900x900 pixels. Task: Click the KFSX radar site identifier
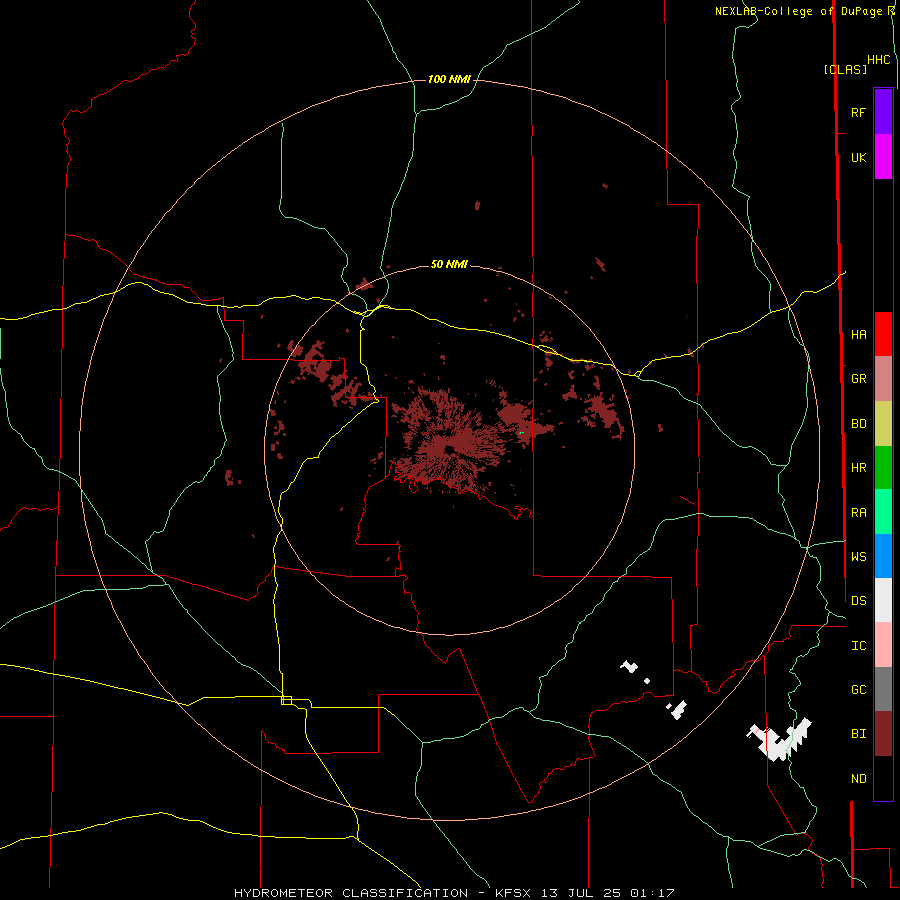(513, 893)
